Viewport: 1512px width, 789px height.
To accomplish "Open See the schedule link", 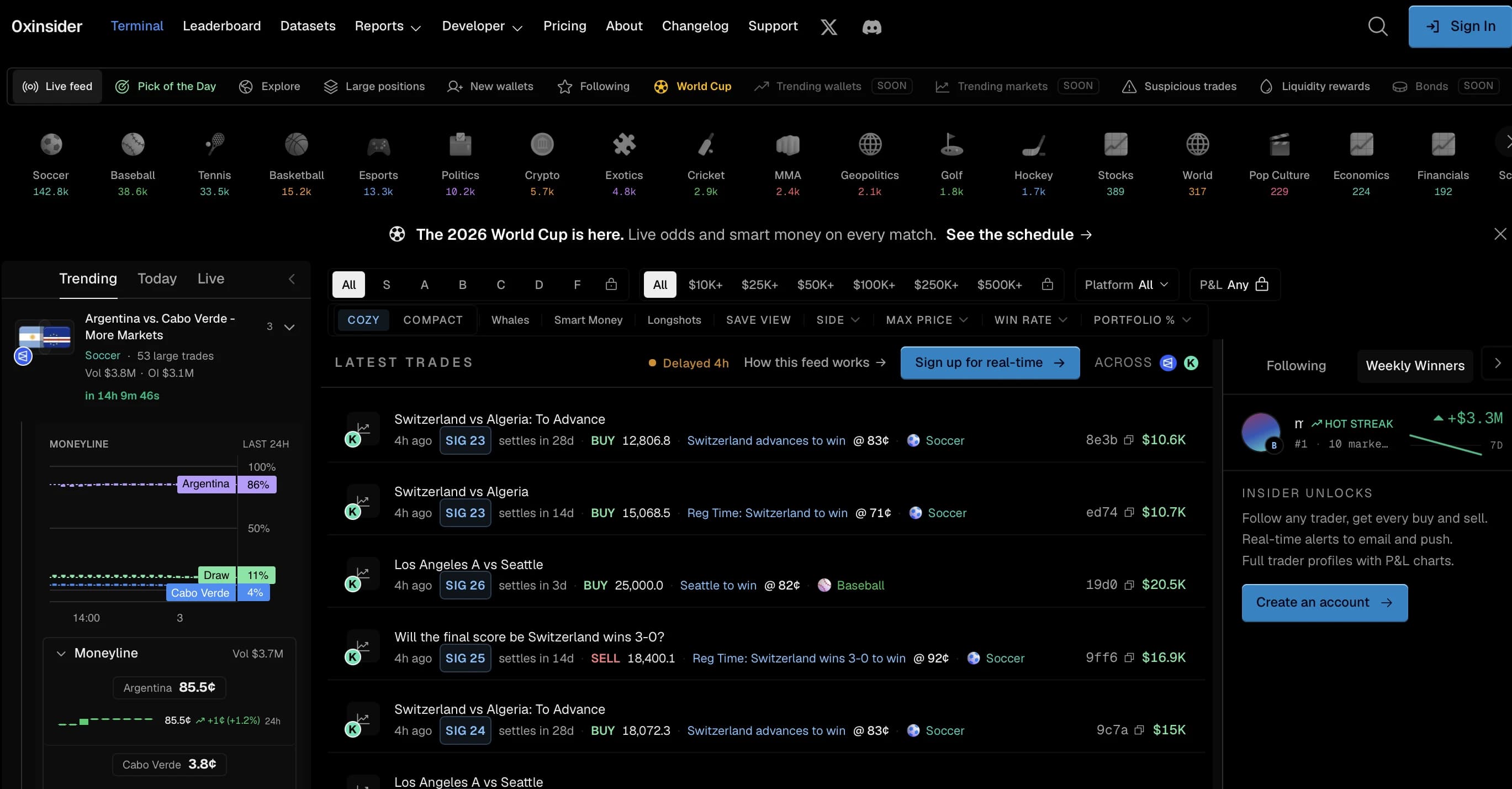I will coord(1019,234).
